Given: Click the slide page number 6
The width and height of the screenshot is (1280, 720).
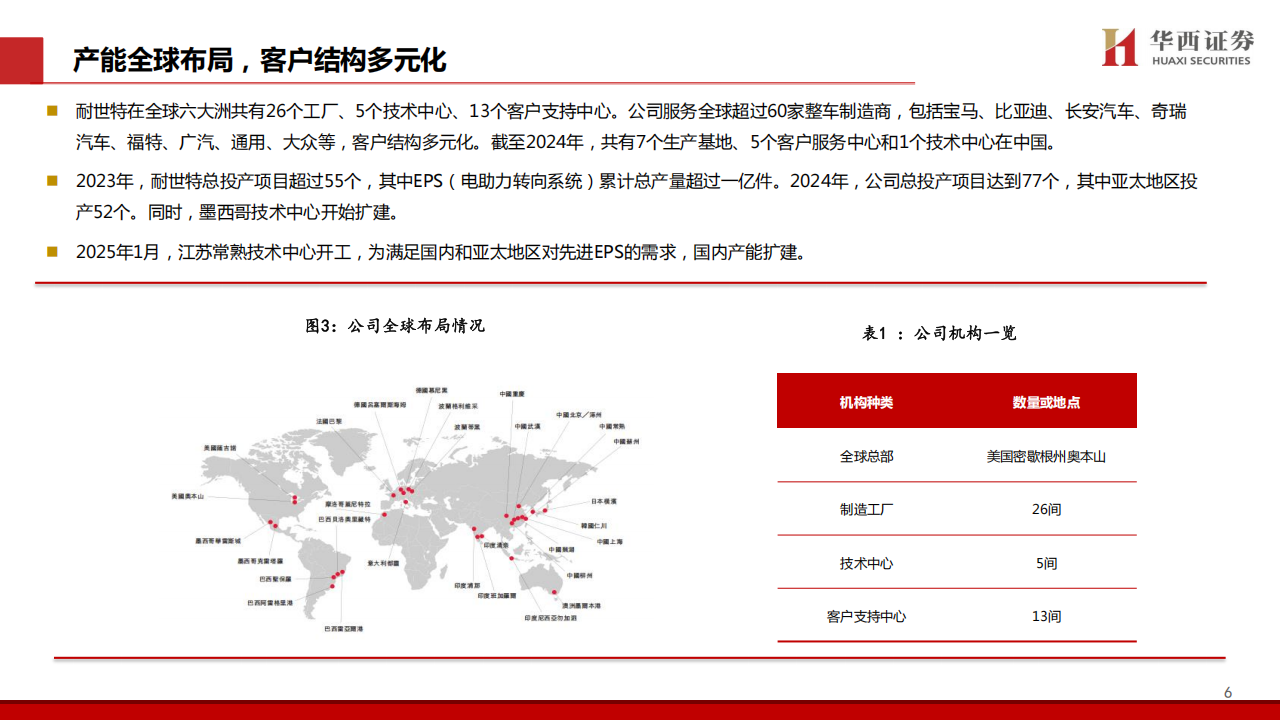Looking at the screenshot, I should coord(1228,693).
